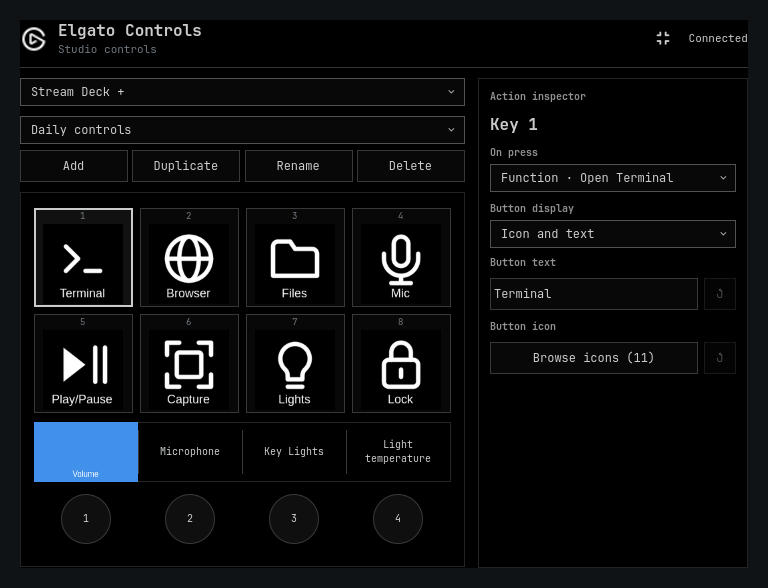Select the Lights bulb key
This screenshot has width=768, height=588.
click(295, 364)
